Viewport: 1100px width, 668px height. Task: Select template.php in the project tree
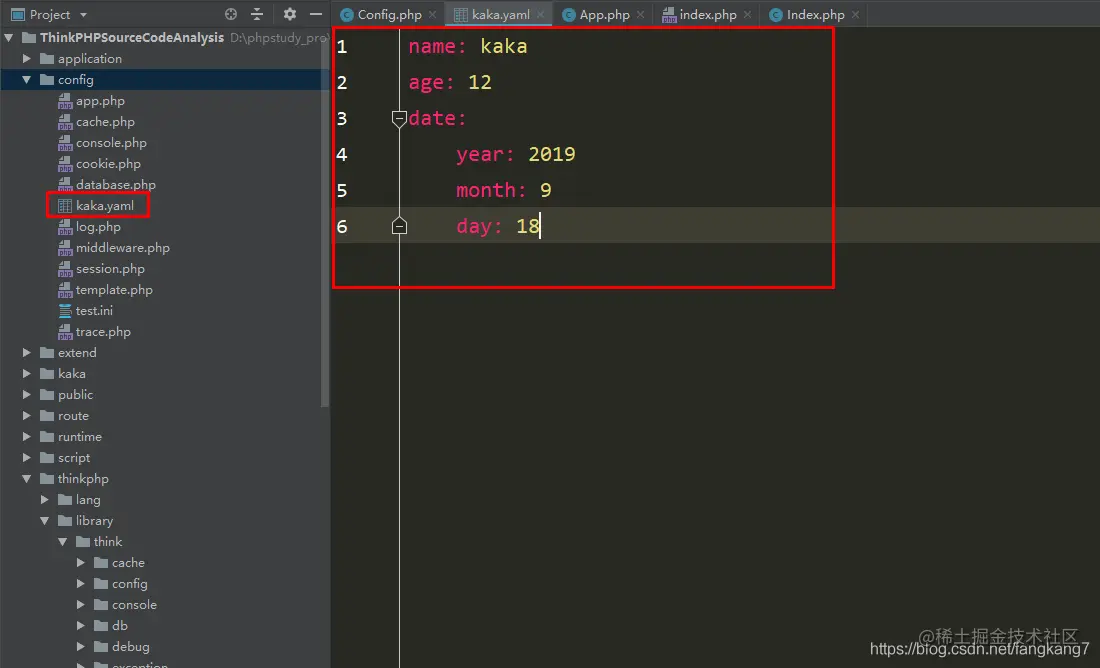(x=114, y=290)
